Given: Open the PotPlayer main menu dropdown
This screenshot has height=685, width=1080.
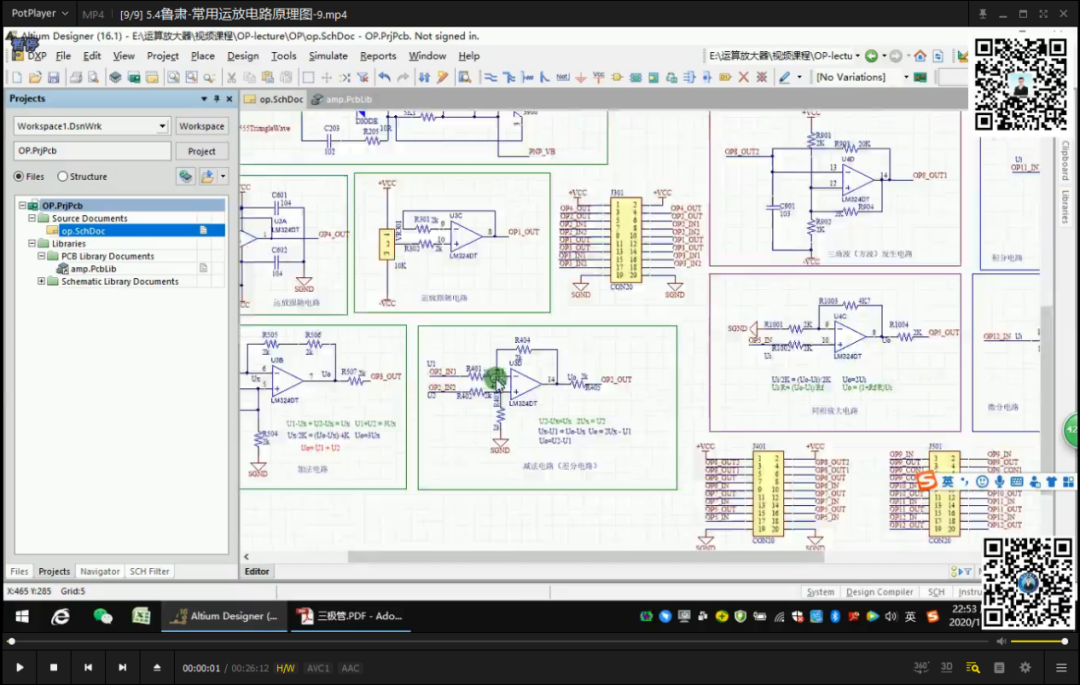Looking at the screenshot, I should 40,13.
